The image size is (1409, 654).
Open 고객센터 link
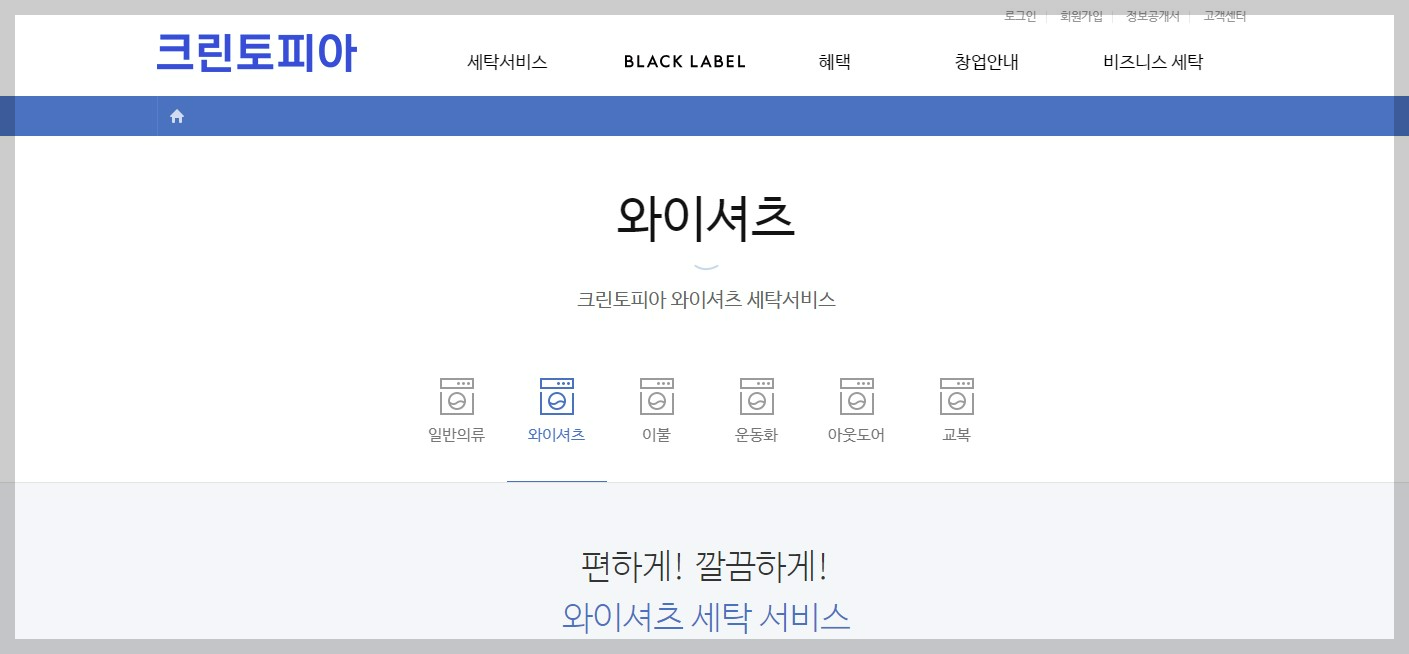click(1224, 16)
